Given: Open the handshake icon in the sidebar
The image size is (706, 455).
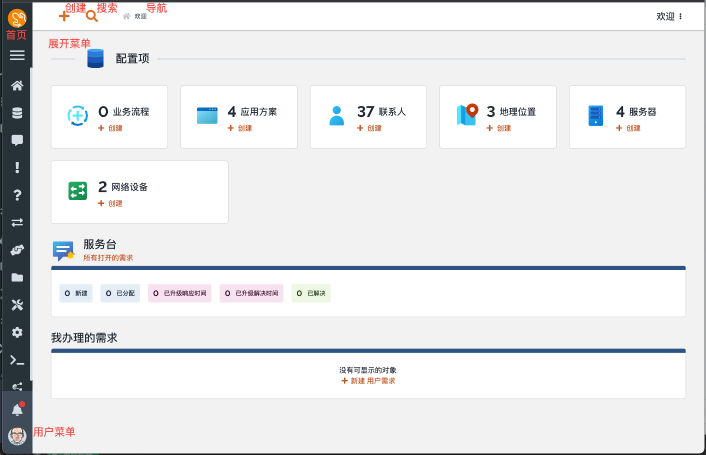Looking at the screenshot, I should (17, 250).
